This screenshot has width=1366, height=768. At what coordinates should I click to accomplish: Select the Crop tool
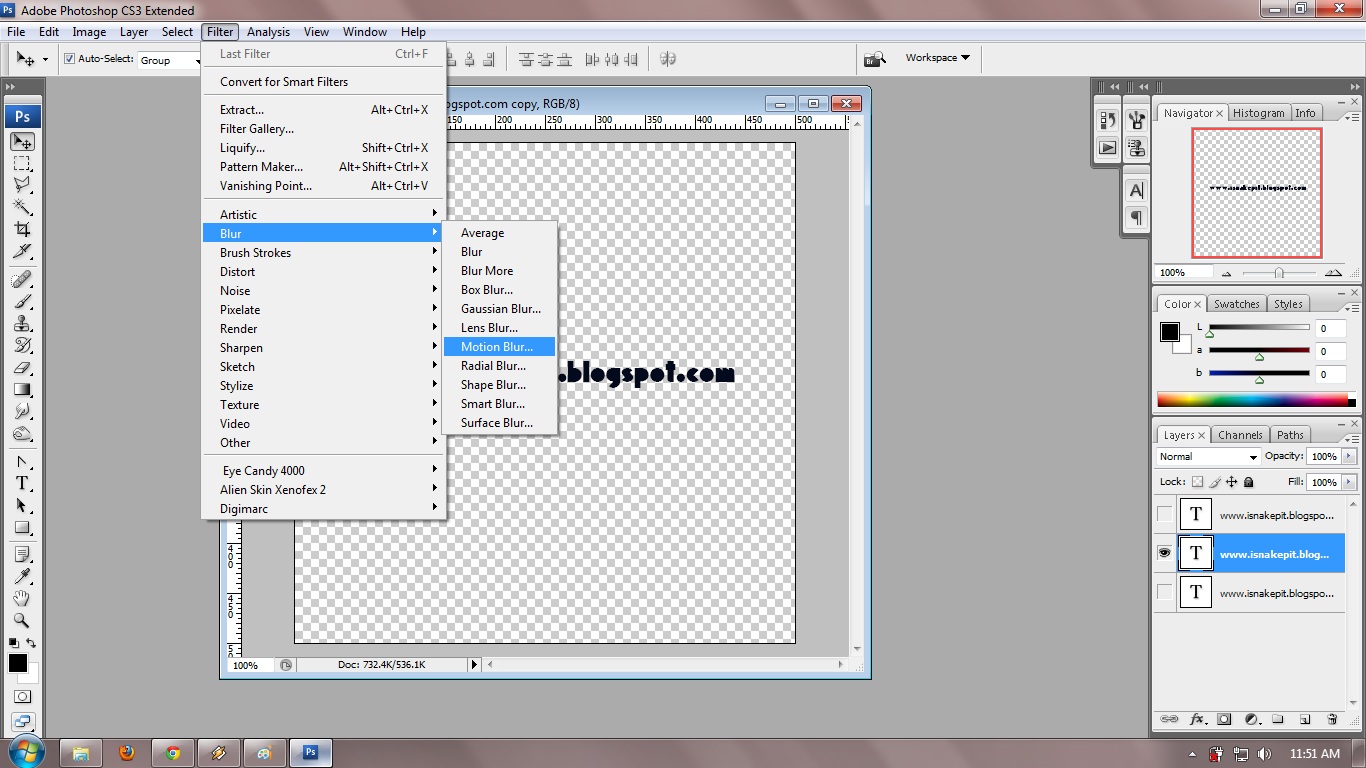point(22,230)
